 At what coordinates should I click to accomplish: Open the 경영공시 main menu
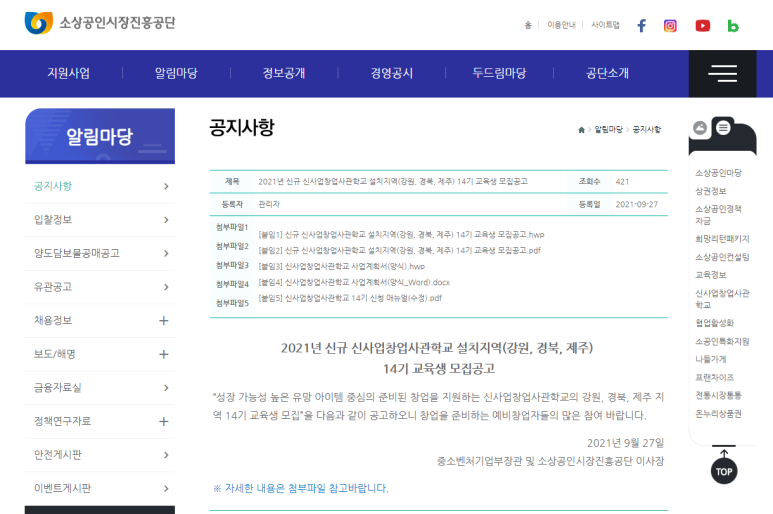391,73
